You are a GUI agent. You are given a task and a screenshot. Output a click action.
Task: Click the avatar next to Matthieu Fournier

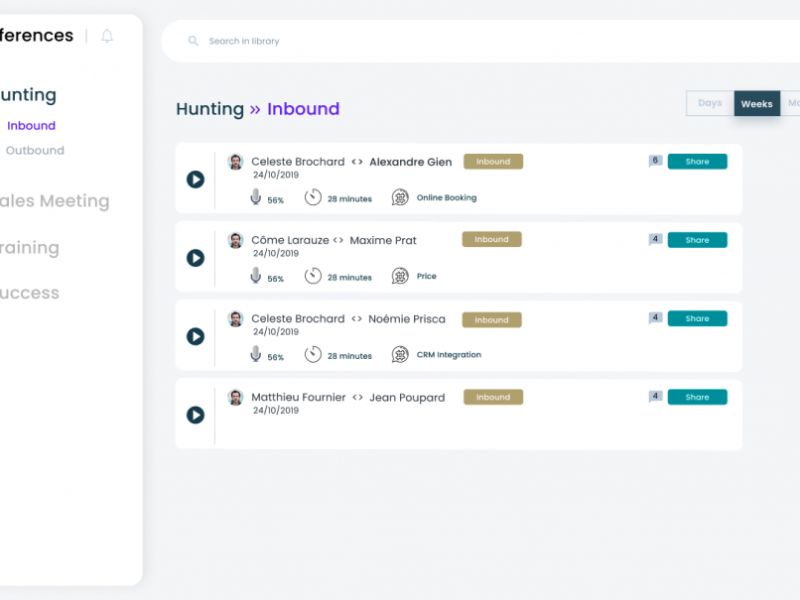click(x=235, y=397)
